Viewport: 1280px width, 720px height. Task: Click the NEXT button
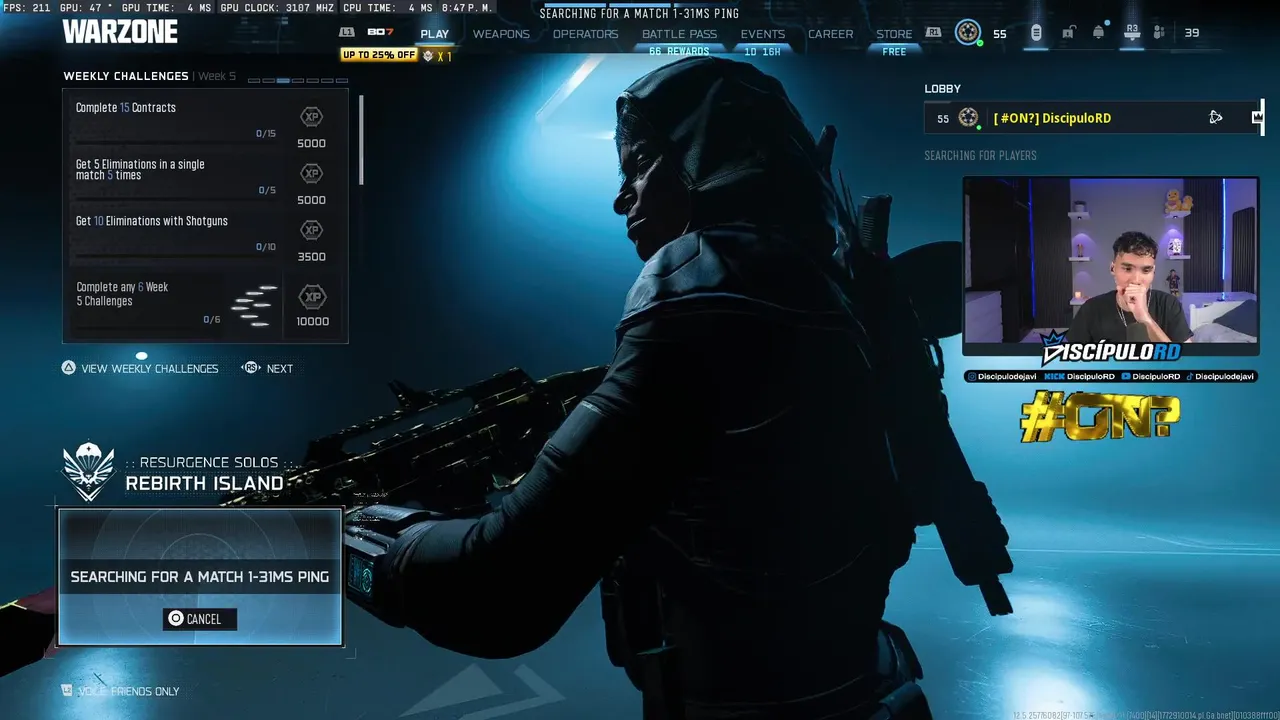pos(280,368)
